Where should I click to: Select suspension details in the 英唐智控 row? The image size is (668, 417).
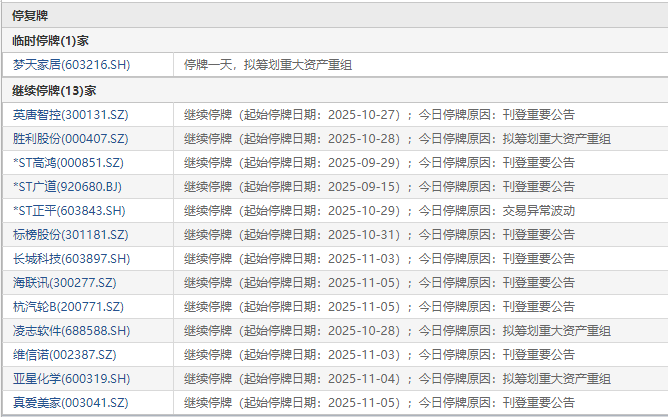[379, 115]
